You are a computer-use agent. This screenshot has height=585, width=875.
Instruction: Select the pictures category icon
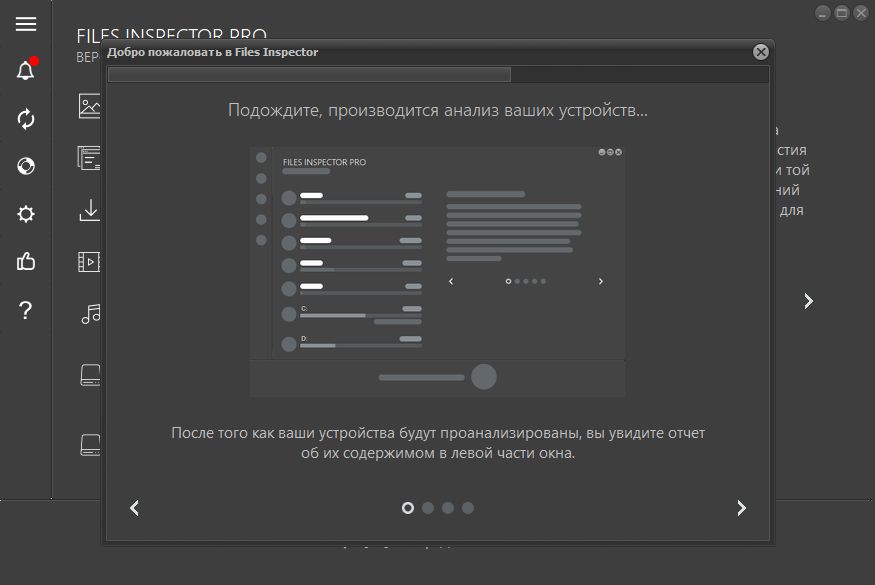[x=90, y=106]
